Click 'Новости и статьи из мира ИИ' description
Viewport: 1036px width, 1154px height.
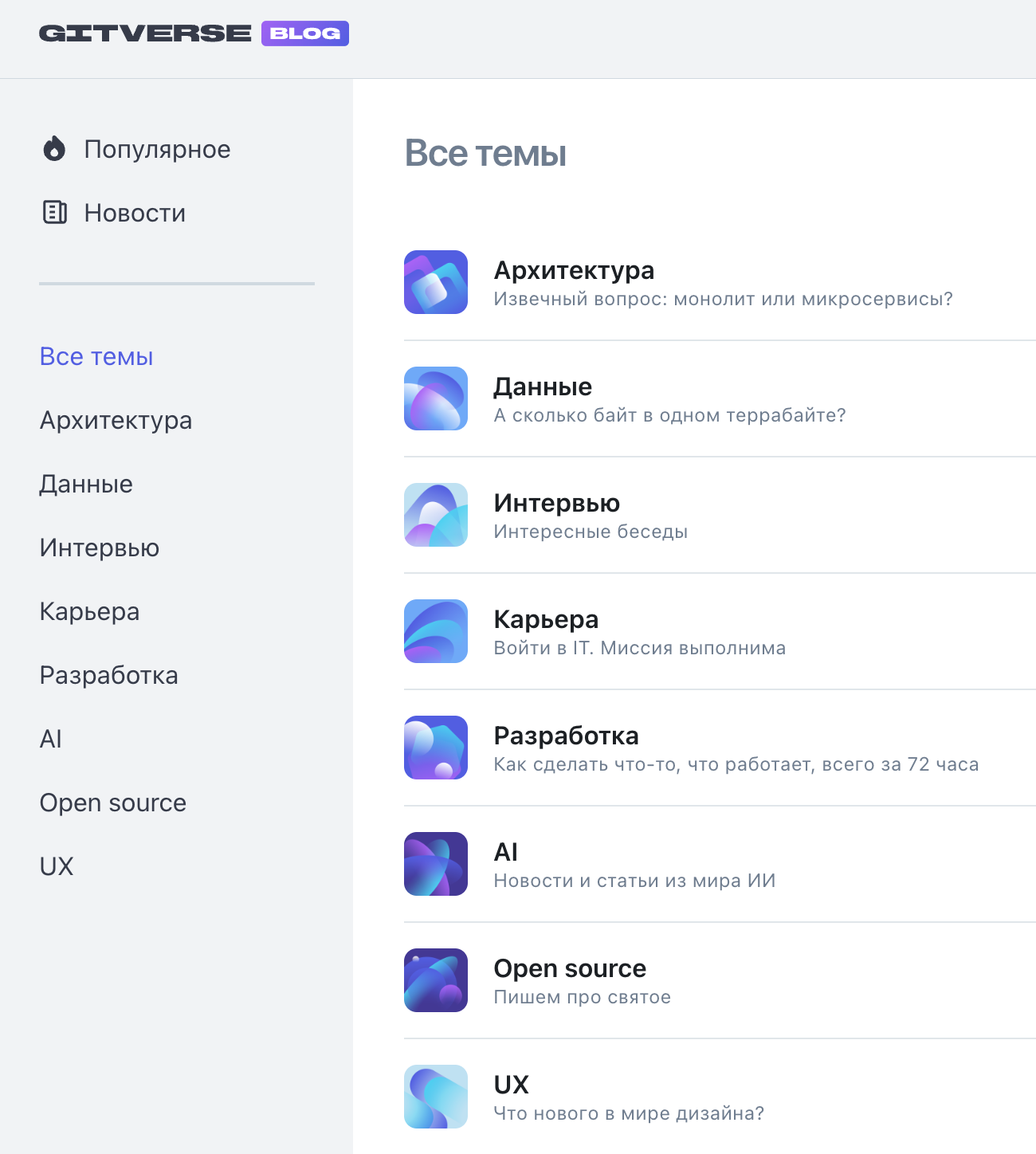[x=634, y=881]
